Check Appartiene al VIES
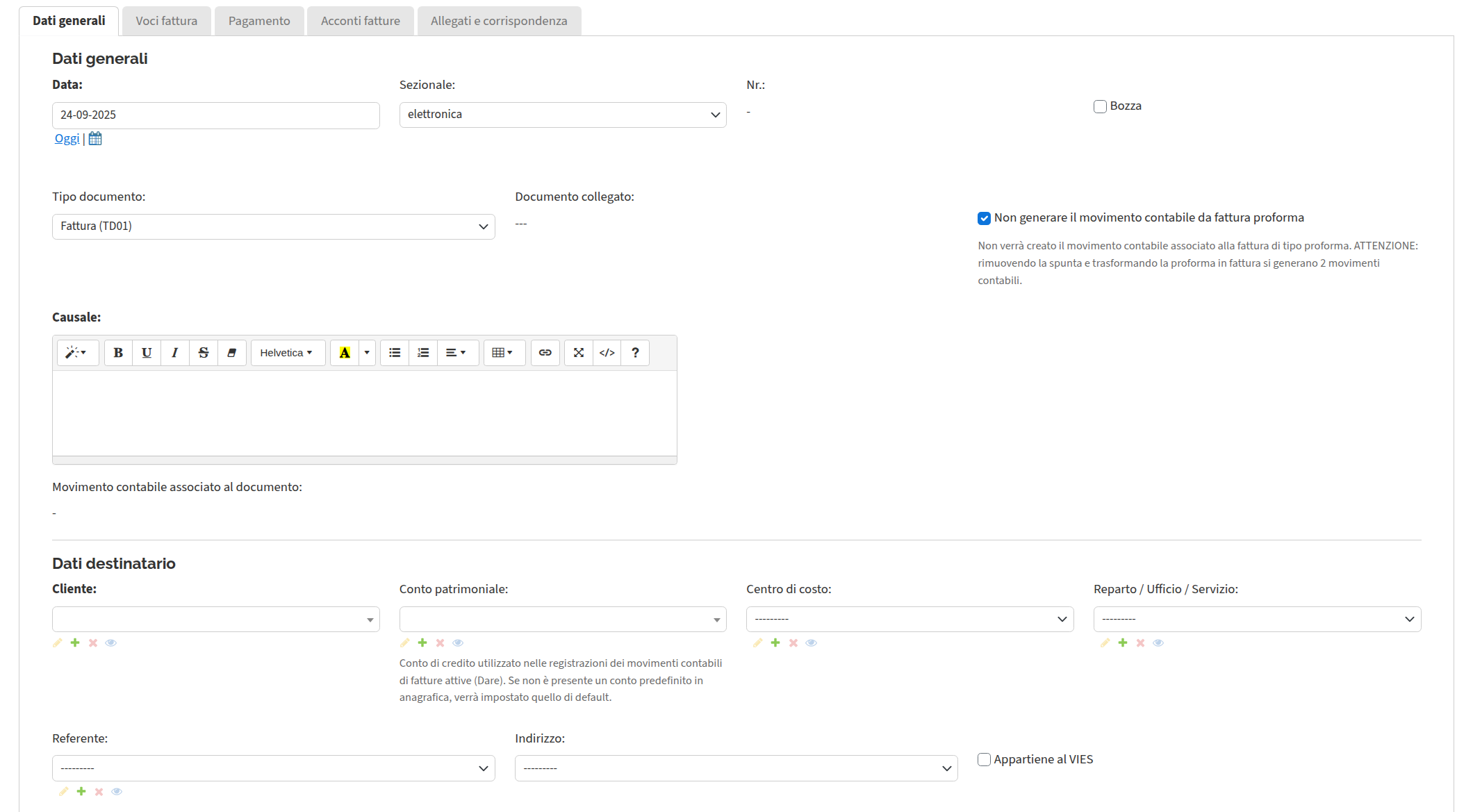This screenshot has height=812, width=1473. coord(984,759)
